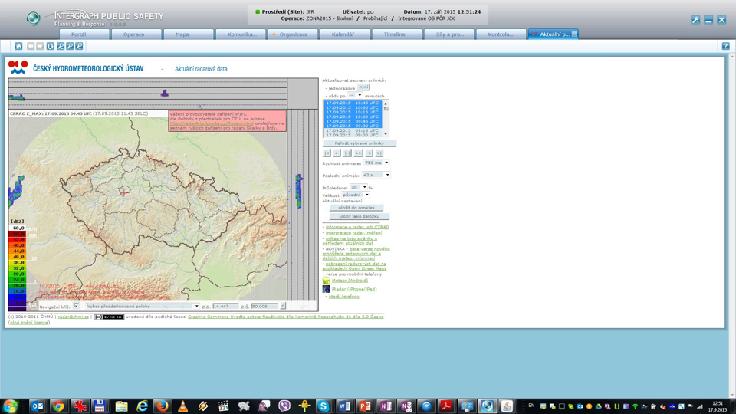This screenshot has width=736, height=414.
Task: Jump to last animation frame button
Action: (x=379, y=153)
